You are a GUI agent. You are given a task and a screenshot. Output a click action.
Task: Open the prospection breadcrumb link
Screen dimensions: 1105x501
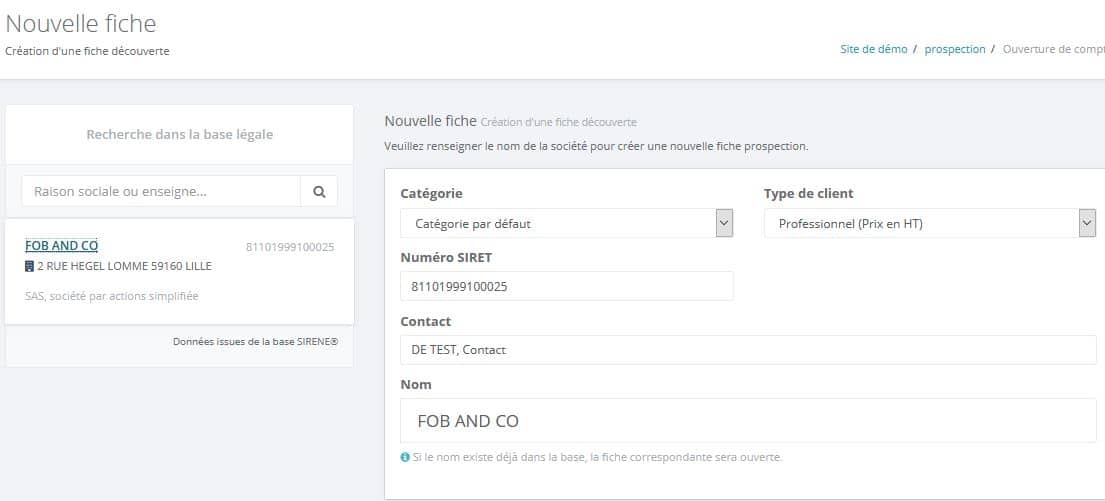955,49
